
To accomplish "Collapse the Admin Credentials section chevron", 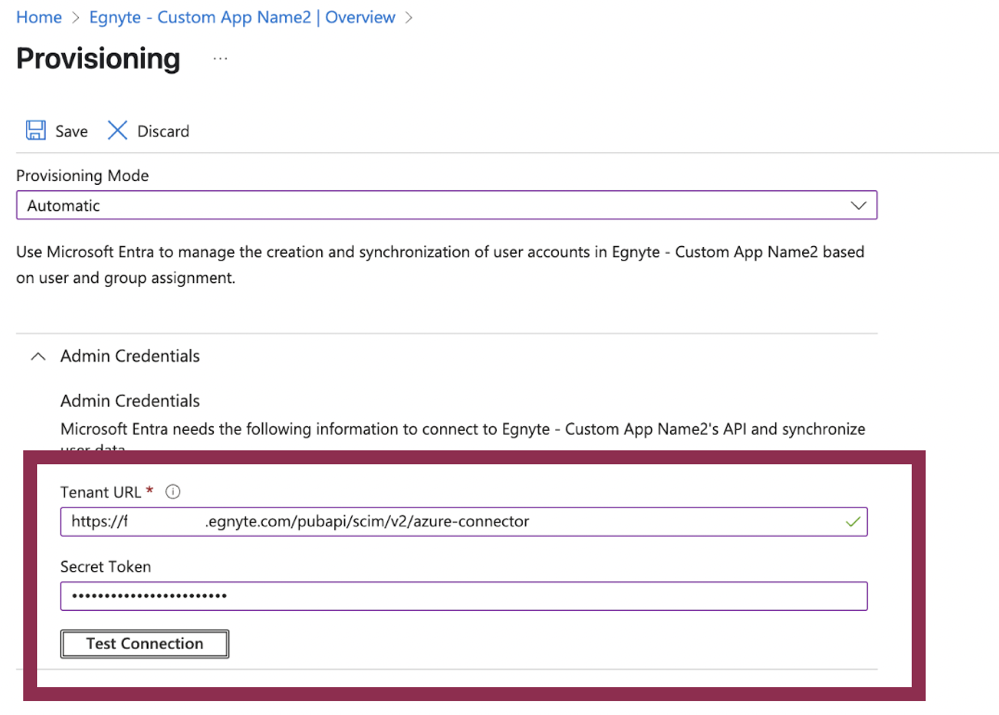I will [x=37, y=355].
